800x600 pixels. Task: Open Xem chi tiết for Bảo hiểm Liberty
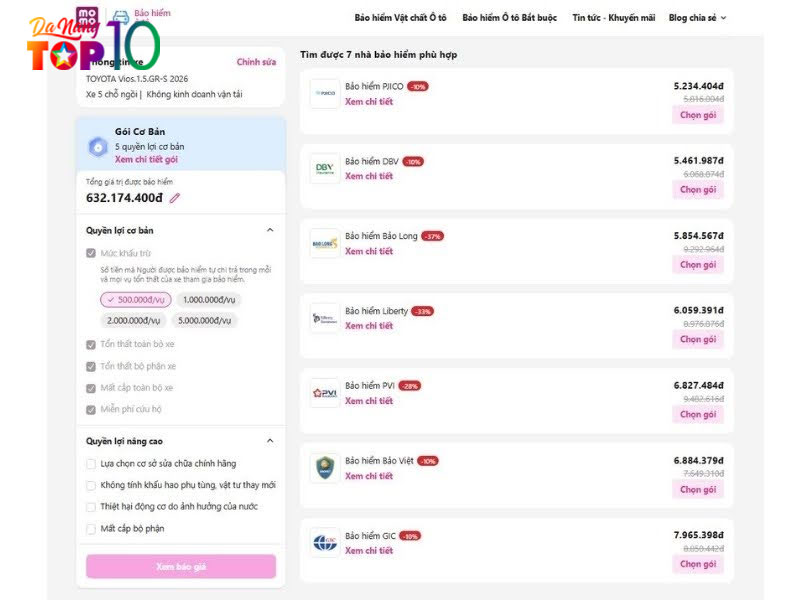pos(369,326)
